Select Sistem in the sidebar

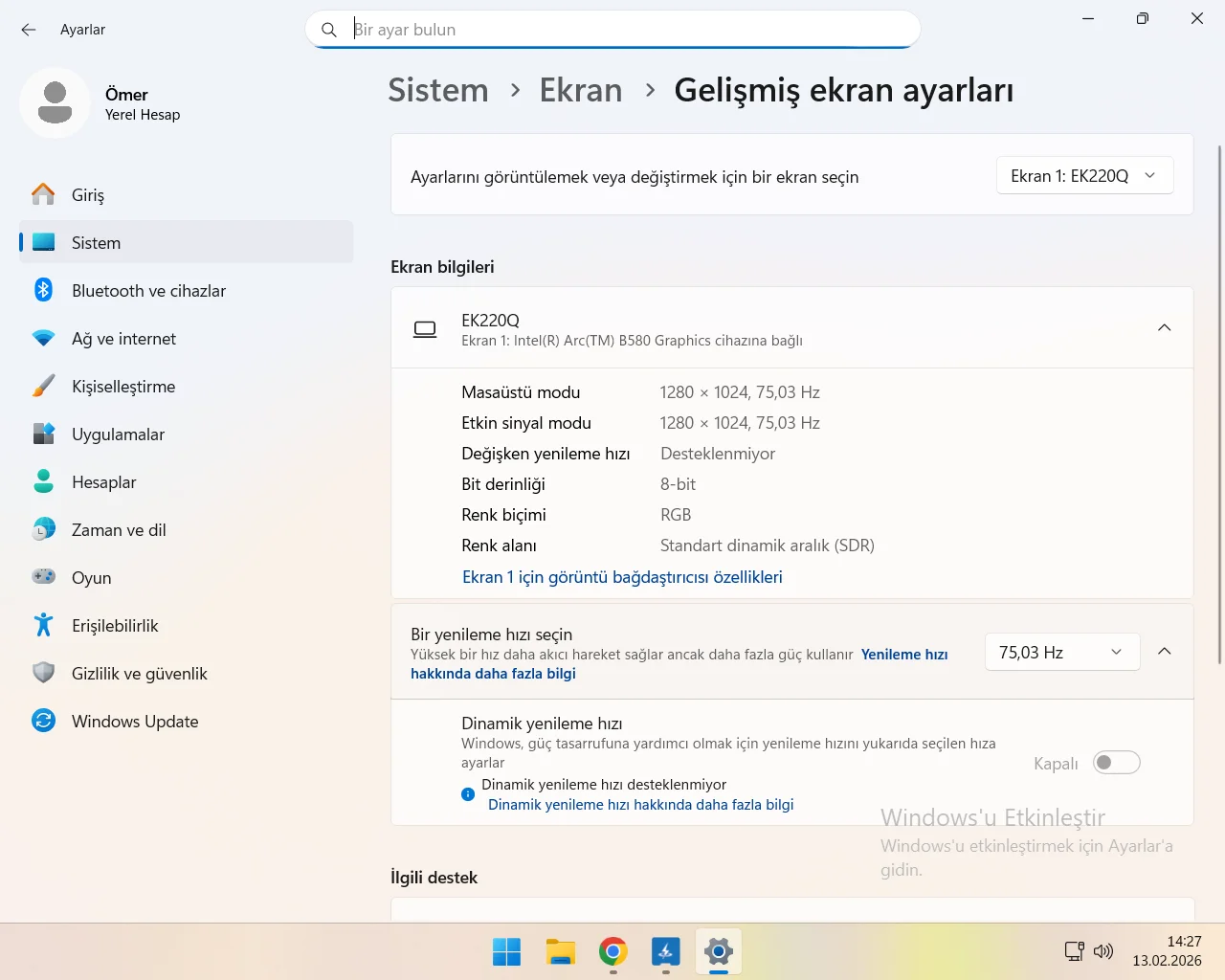(x=187, y=242)
